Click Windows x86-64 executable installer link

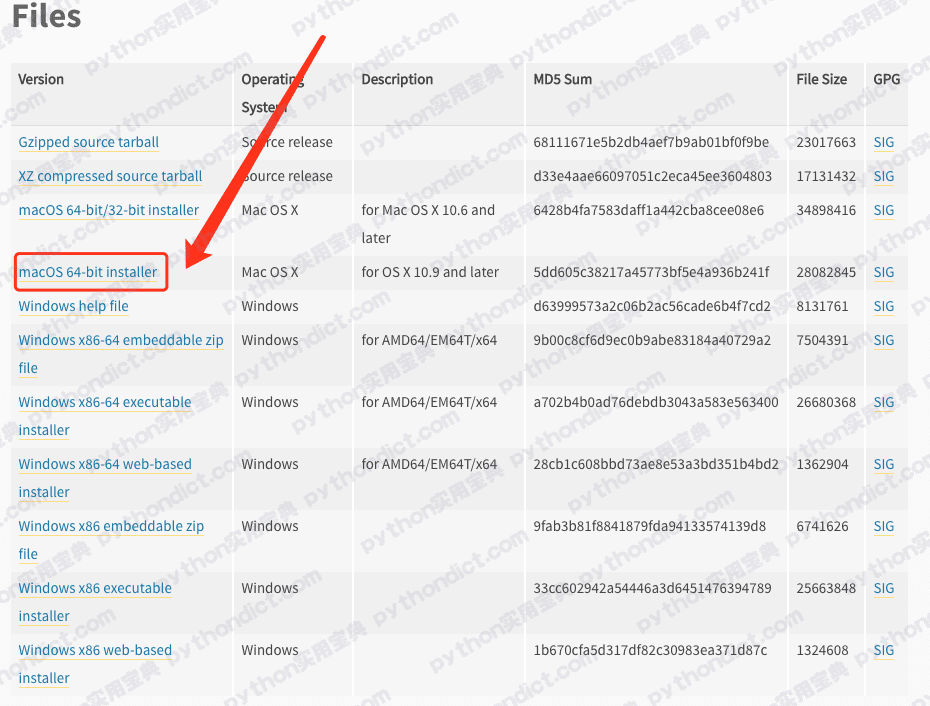click(104, 402)
